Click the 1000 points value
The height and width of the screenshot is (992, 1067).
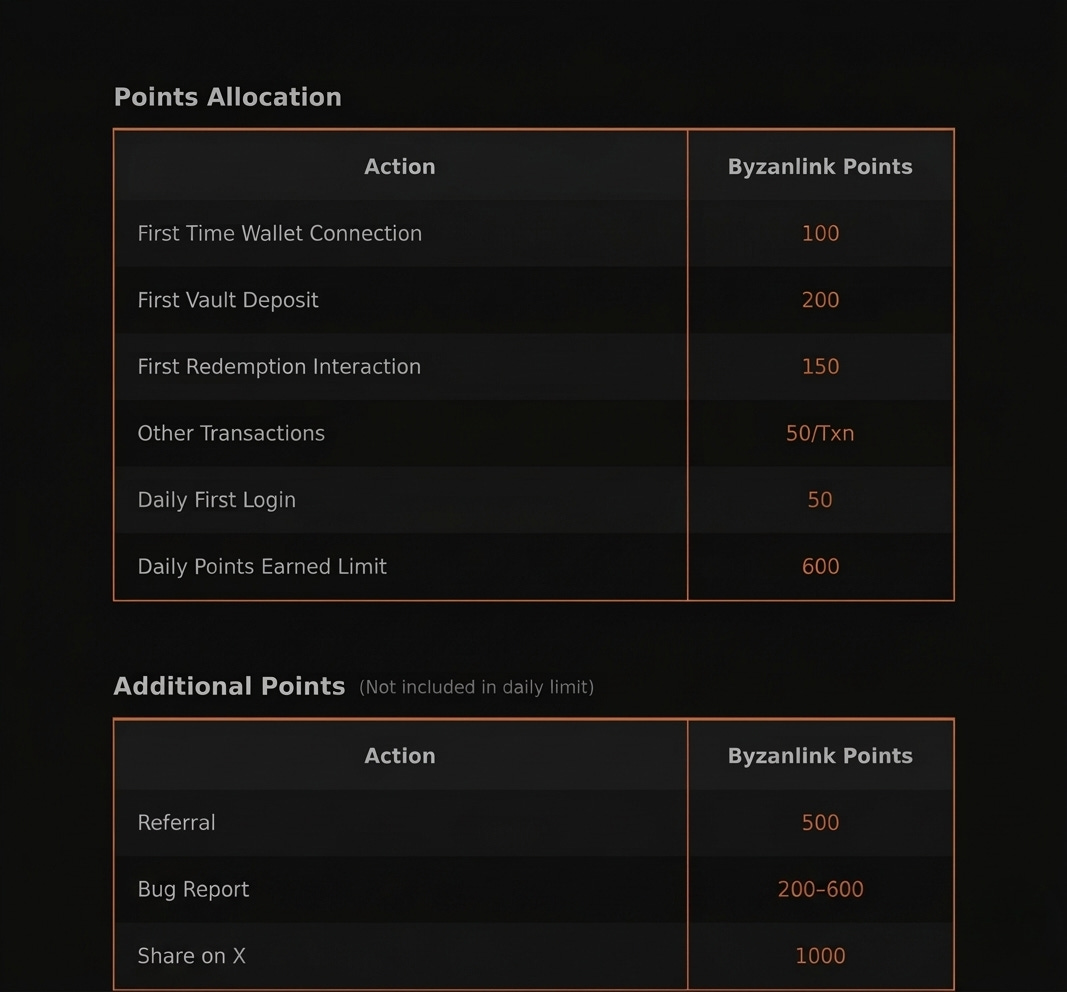821,956
